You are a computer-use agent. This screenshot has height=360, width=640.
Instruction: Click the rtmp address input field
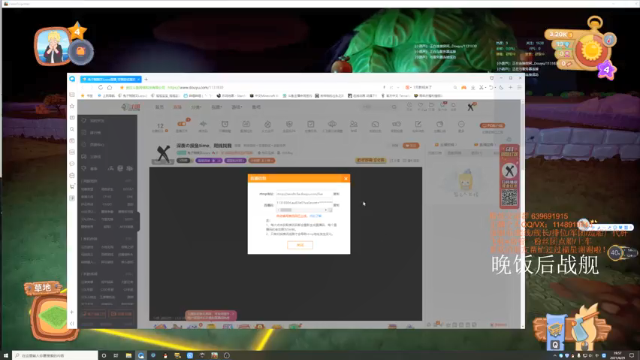tap(304, 194)
